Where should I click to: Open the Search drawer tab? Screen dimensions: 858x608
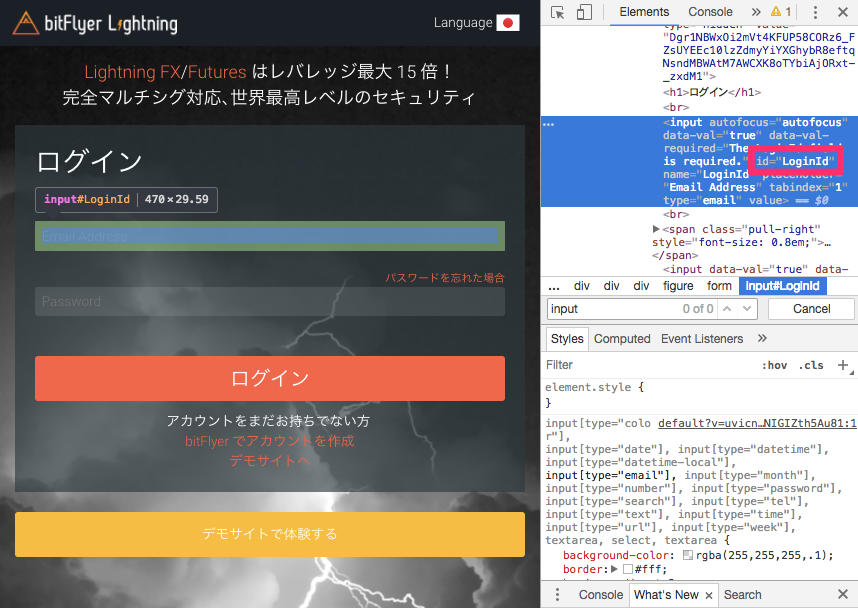pyautogui.click(x=742, y=595)
